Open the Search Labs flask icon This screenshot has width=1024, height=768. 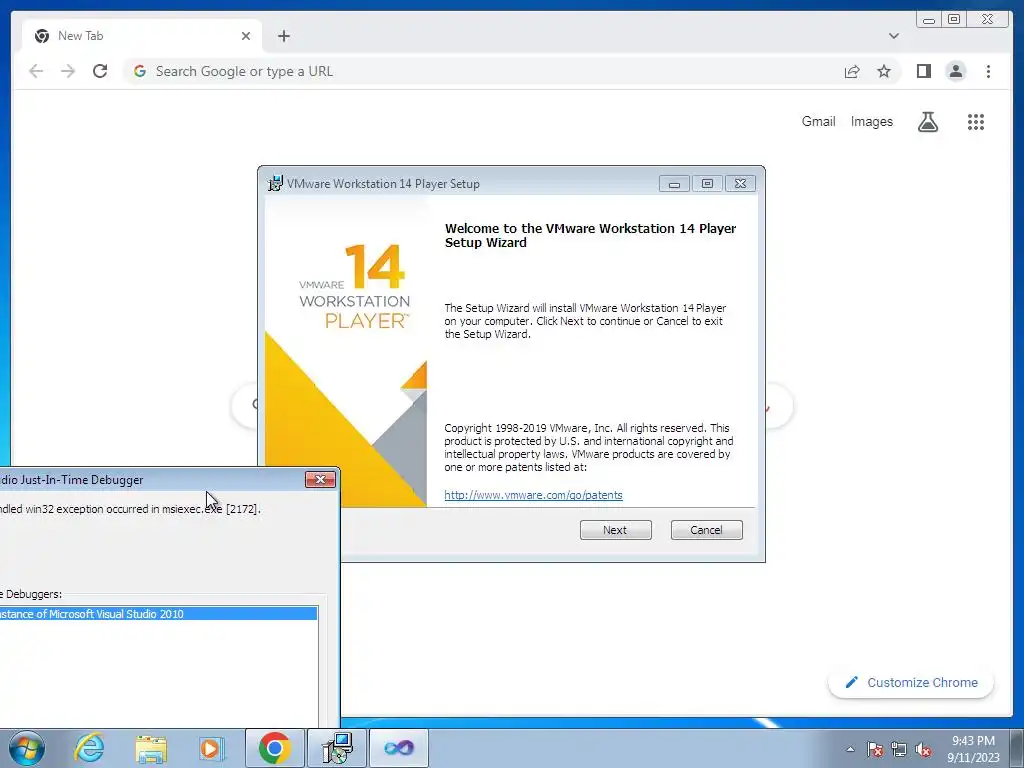(927, 121)
